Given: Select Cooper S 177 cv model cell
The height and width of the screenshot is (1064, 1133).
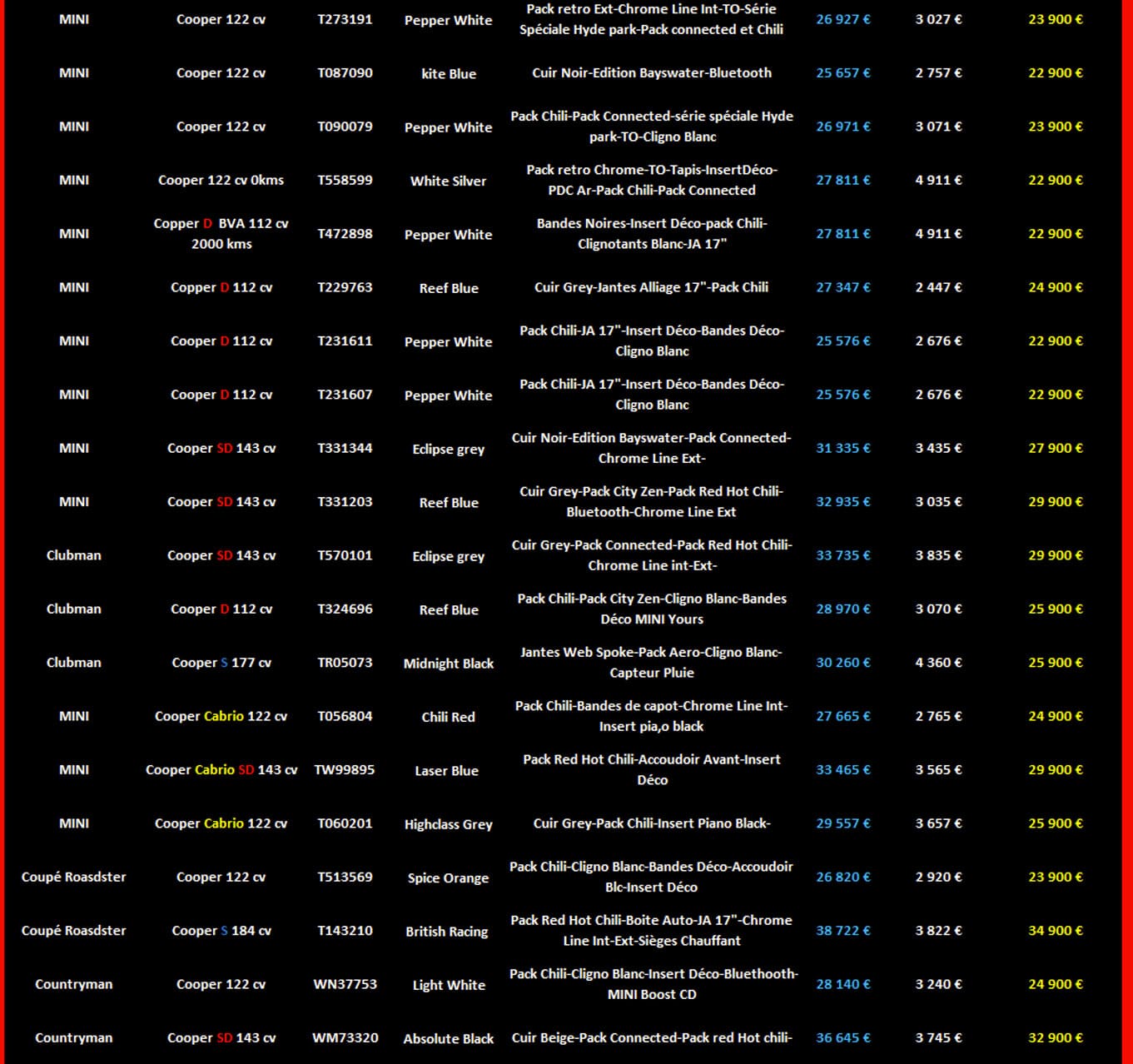Looking at the screenshot, I should 221,663.
